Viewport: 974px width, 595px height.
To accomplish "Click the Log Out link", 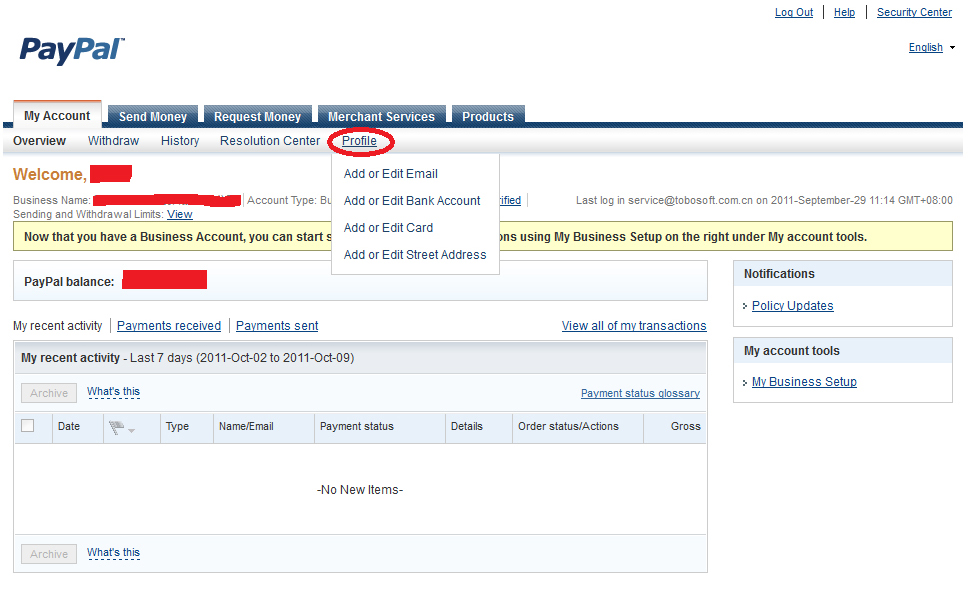I will (794, 12).
